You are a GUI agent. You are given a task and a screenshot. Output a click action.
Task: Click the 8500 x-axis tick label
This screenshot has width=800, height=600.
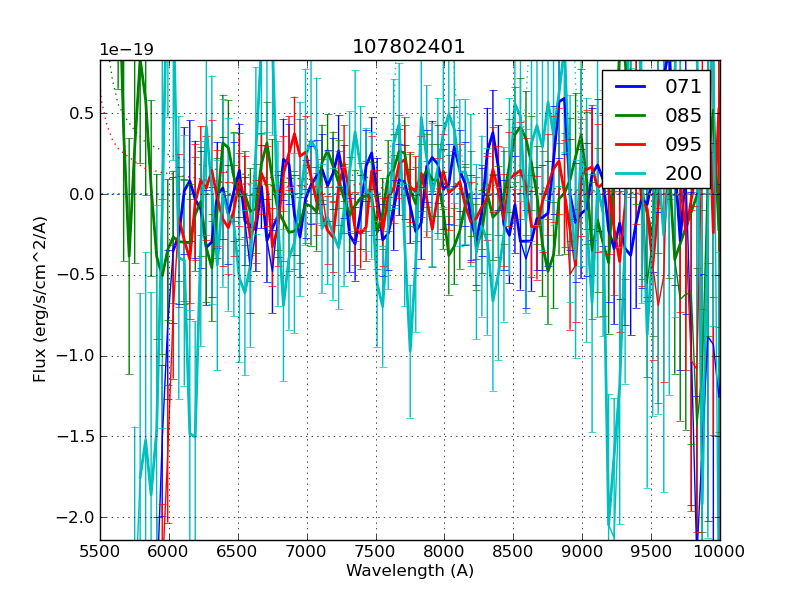click(514, 551)
